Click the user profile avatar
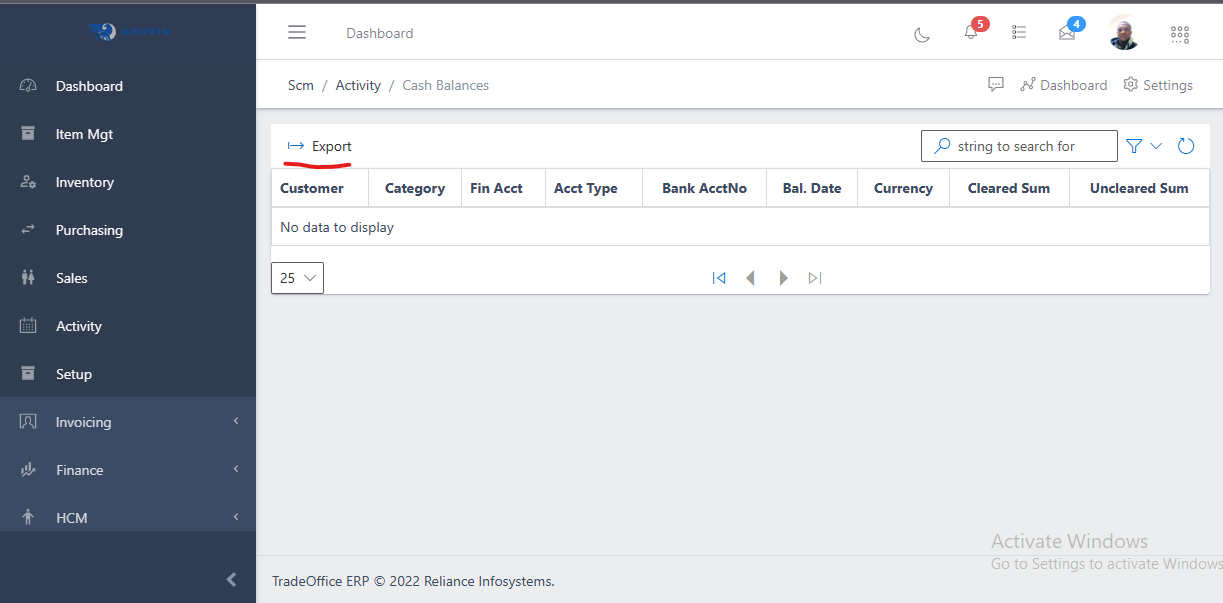The width and height of the screenshot is (1223, 603). pos(1124,34)
